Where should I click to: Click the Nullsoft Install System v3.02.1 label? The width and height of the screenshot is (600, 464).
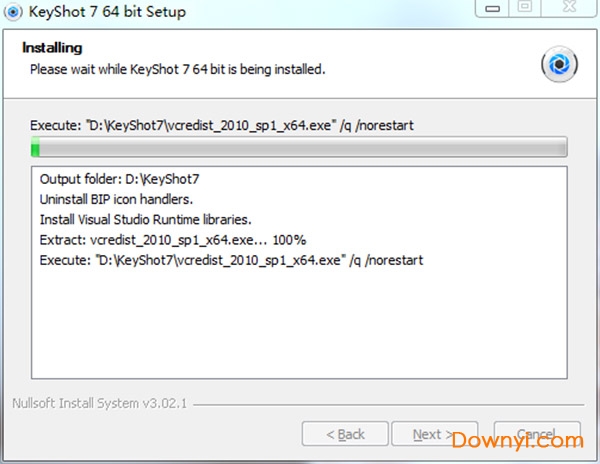pos(99,403)
